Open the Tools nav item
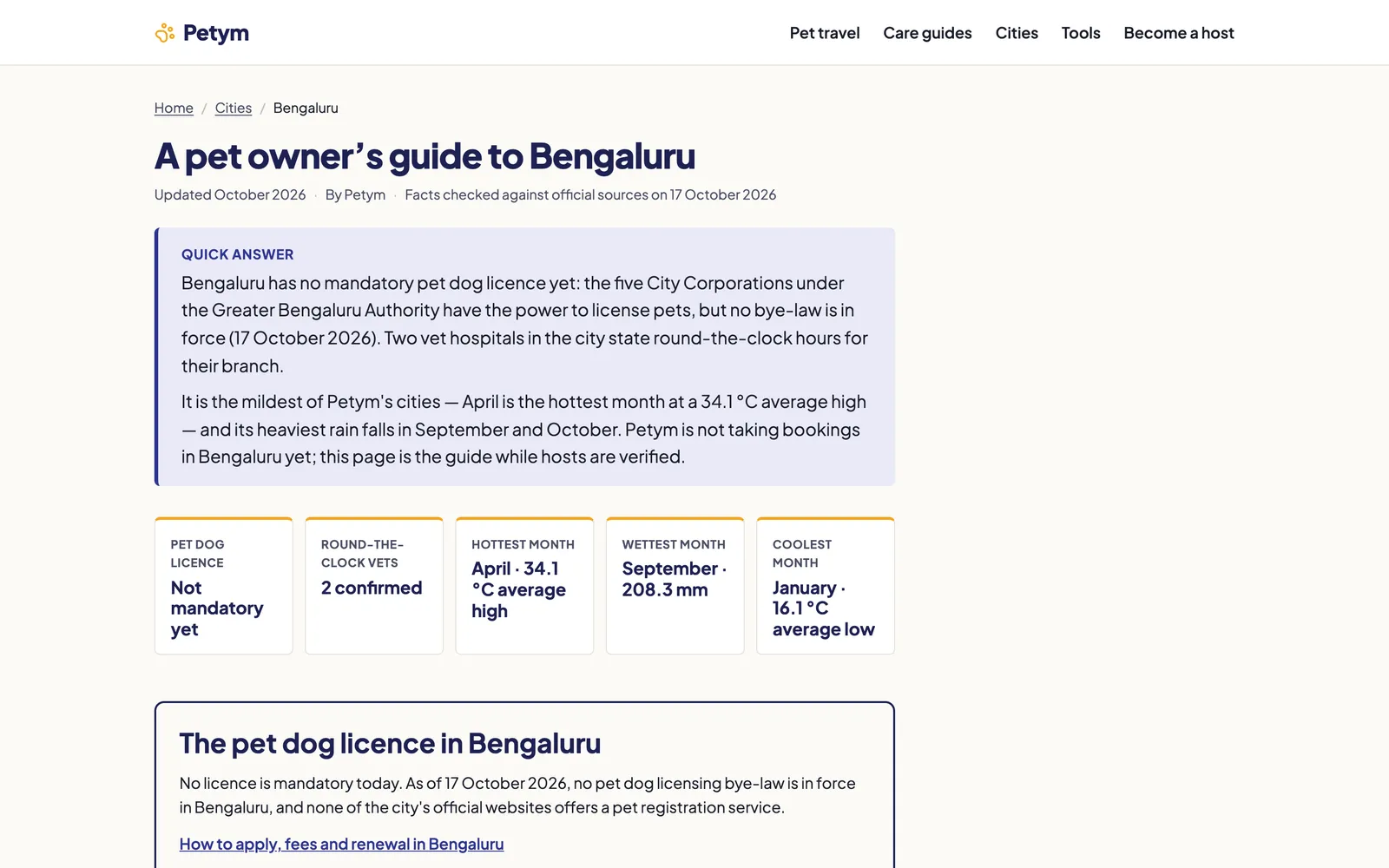This screenshot has height=868, width=1389. [x=1081, y=33]
